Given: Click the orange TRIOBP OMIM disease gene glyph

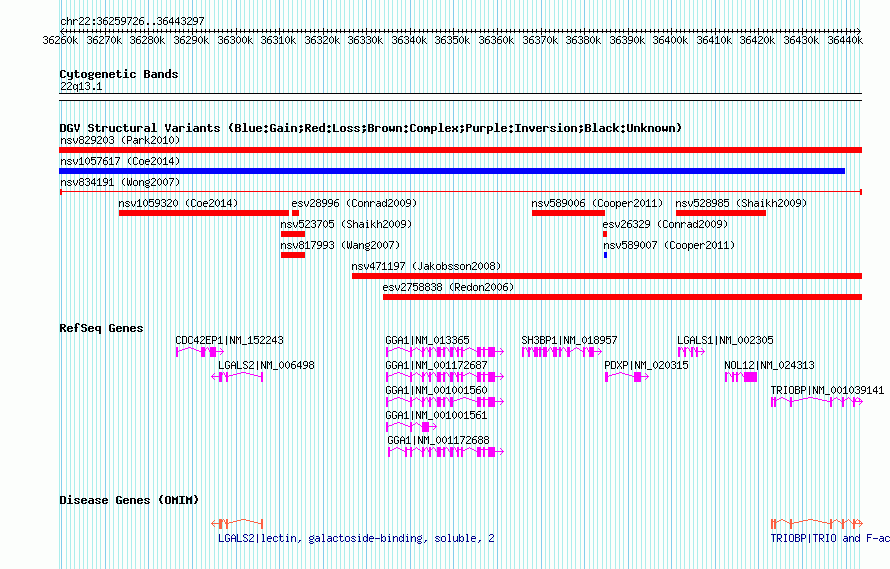Looking at the screenshot, I should click(817, 524).
